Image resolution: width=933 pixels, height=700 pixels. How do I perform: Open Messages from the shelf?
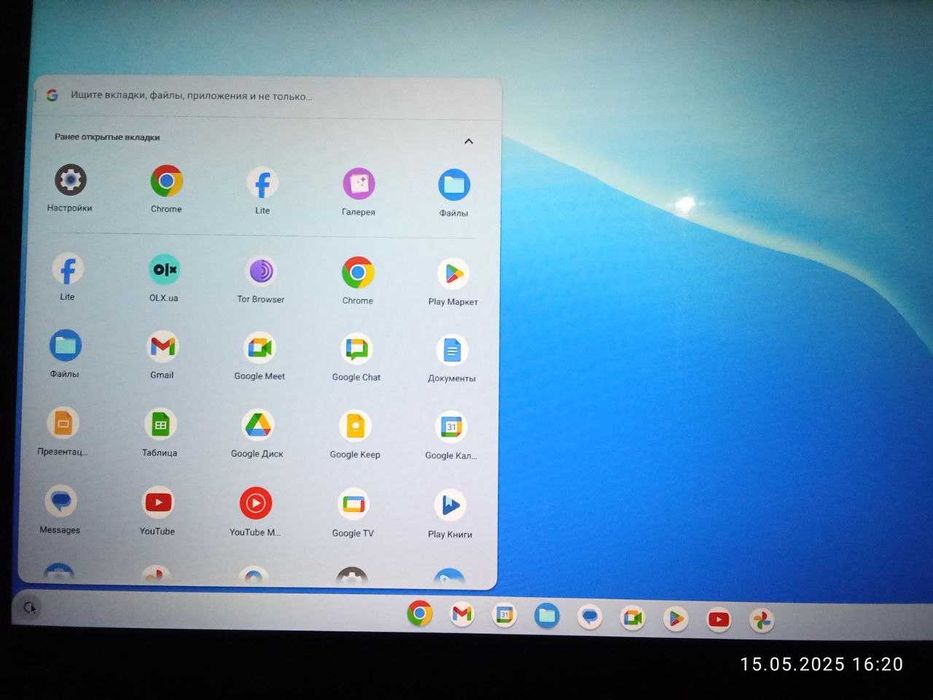tap(590, 617)
